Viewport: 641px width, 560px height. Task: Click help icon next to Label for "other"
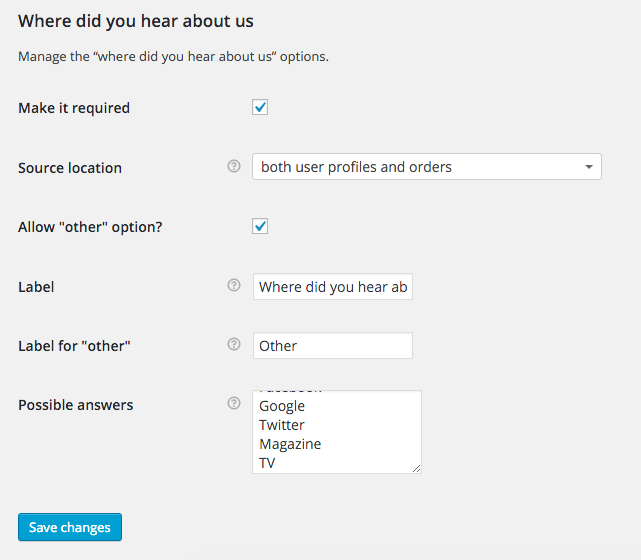pyautogui.click(x=234, y=344)
